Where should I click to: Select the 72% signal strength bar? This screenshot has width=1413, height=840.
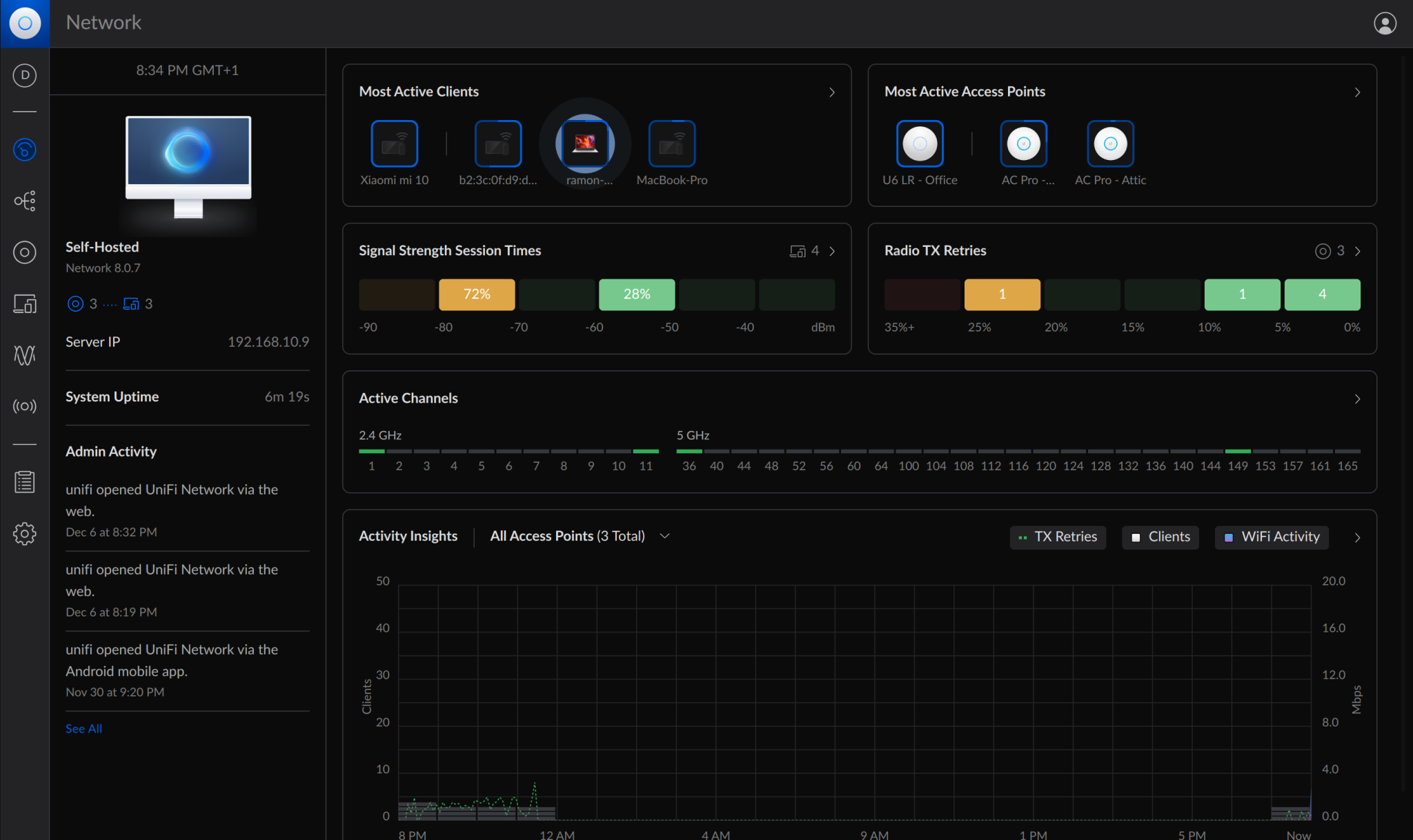click(x=477, y=294)
